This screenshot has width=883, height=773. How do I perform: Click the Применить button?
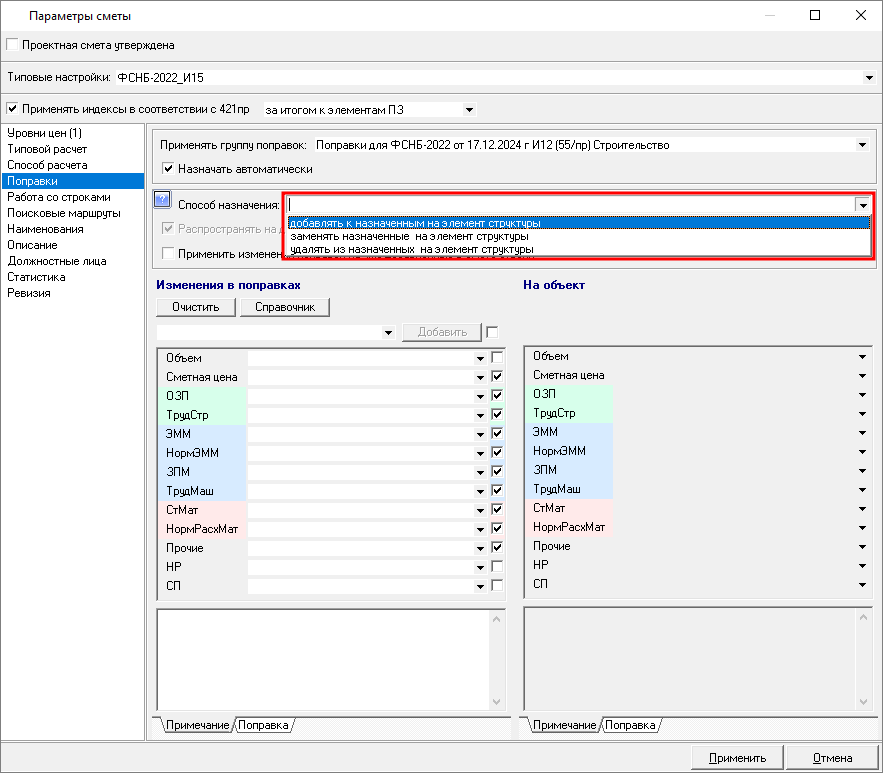coord(737,758)
